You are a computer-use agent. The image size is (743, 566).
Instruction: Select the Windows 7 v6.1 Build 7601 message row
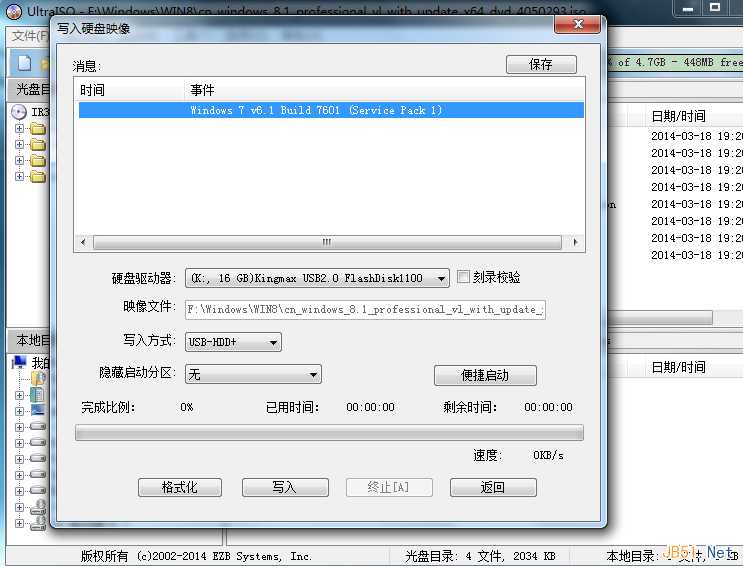coord(331,110)
